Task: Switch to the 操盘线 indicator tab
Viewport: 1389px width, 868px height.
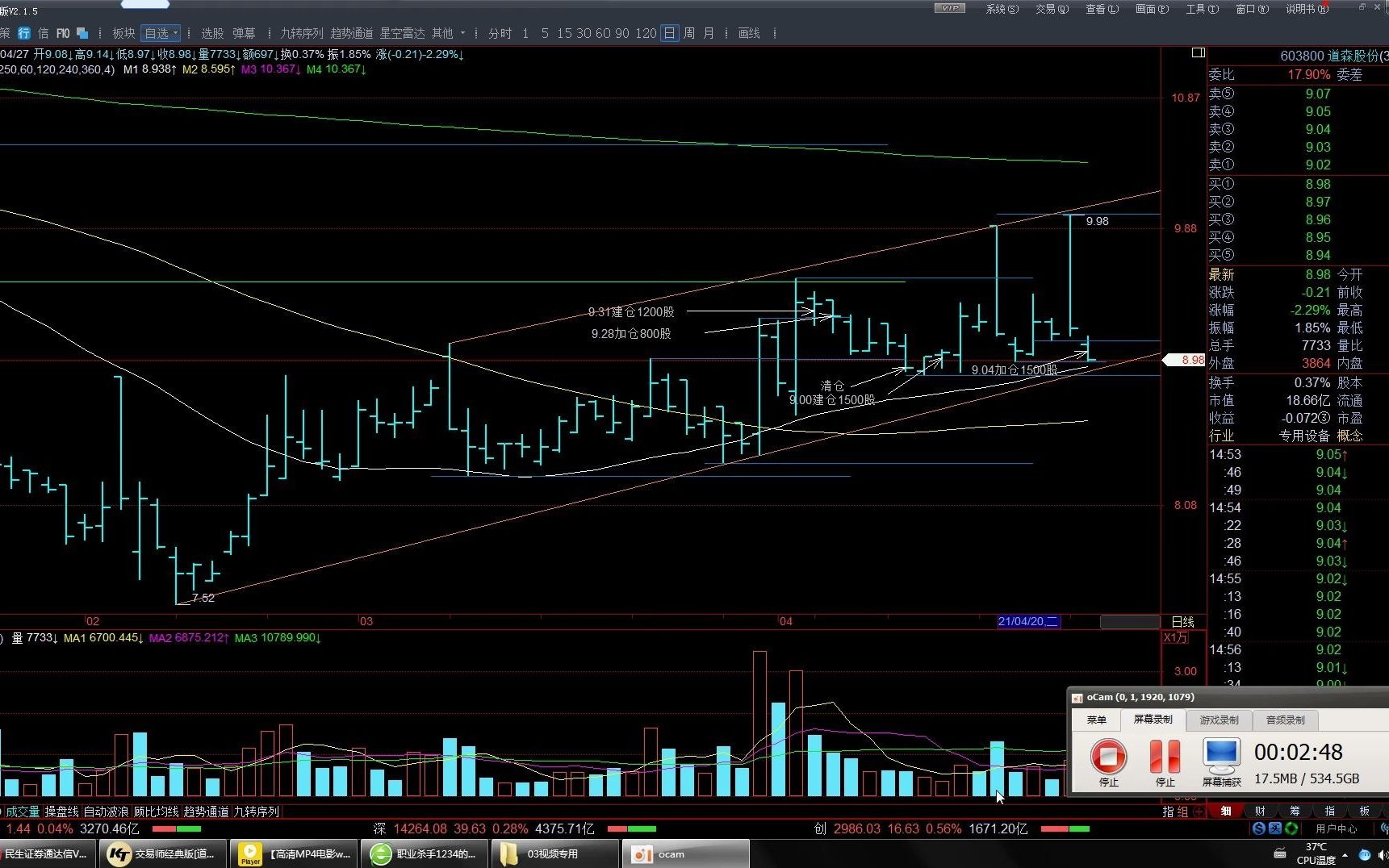Action: [x=61, y=812]
